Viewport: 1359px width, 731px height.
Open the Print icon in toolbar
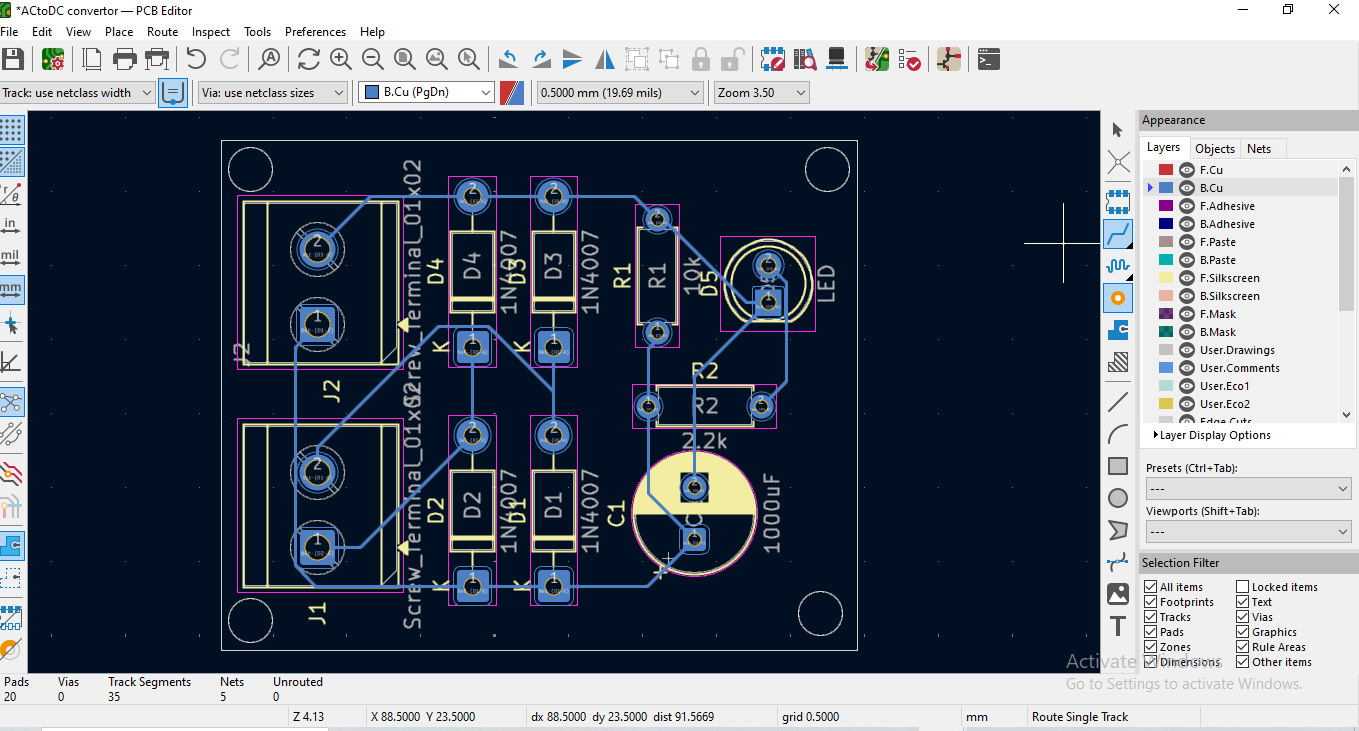pos(124,60)
